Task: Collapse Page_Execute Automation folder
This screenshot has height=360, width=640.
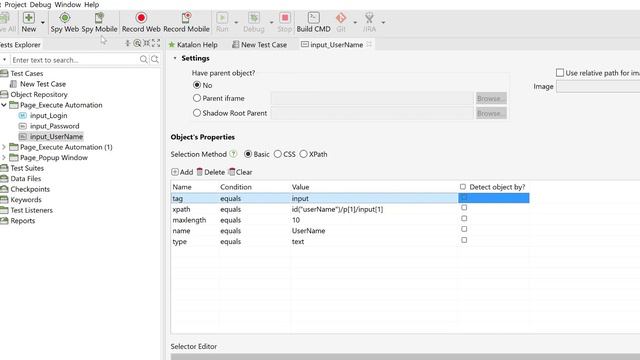Action: (x=4, y=105)
